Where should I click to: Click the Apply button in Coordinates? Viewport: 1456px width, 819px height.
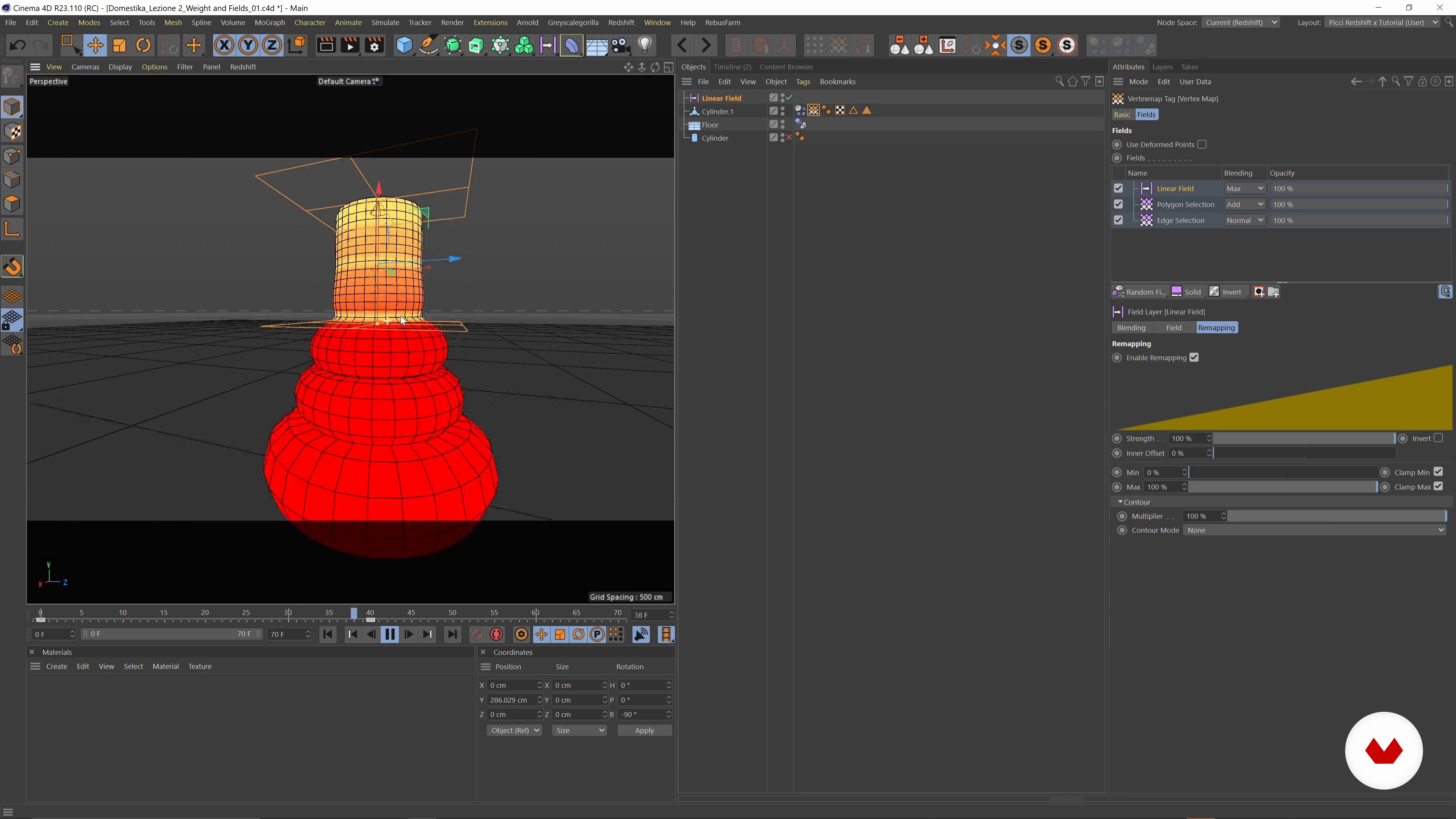click(644, 730)
